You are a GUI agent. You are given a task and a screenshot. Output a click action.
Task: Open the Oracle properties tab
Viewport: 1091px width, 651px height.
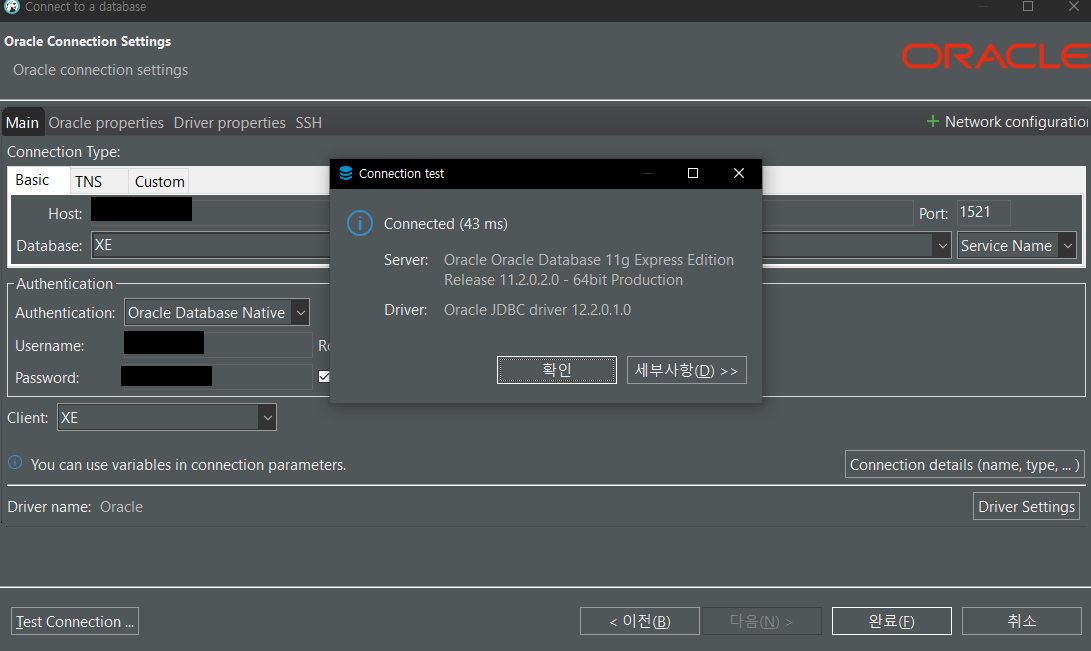tap(106, 123)
